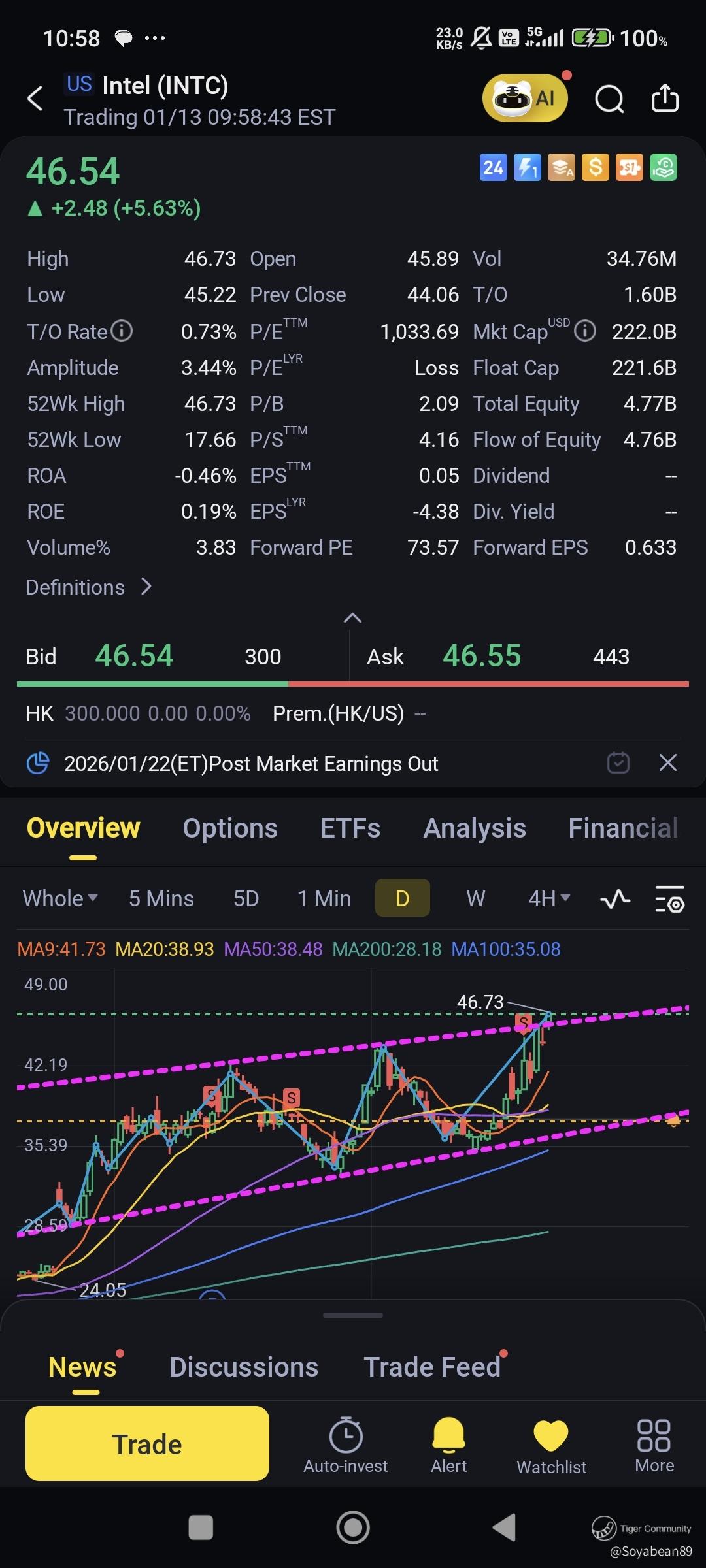Tap Android back triangle button
Viewport: 706px width, 1568px height.
(504, 1527)
